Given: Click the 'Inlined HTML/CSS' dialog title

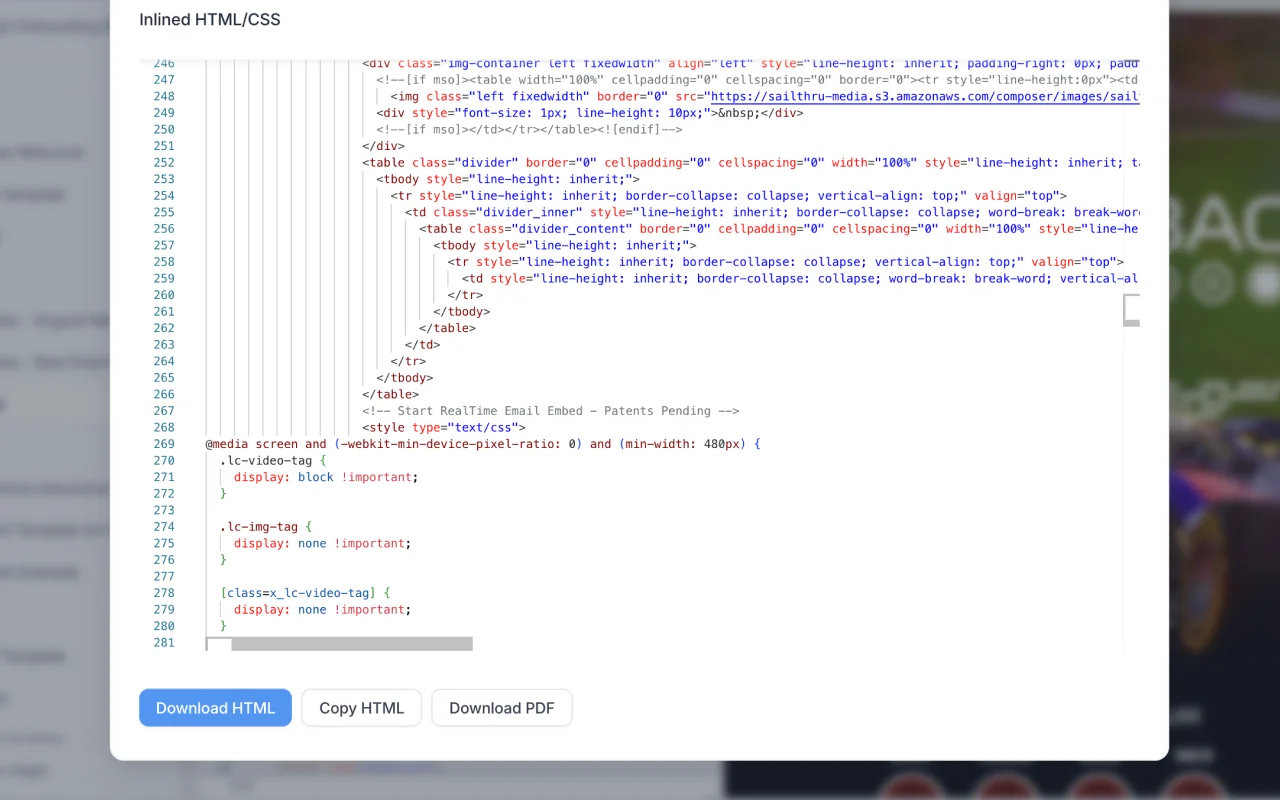Looking at the screenshot, I should click(x=210, y=20).
